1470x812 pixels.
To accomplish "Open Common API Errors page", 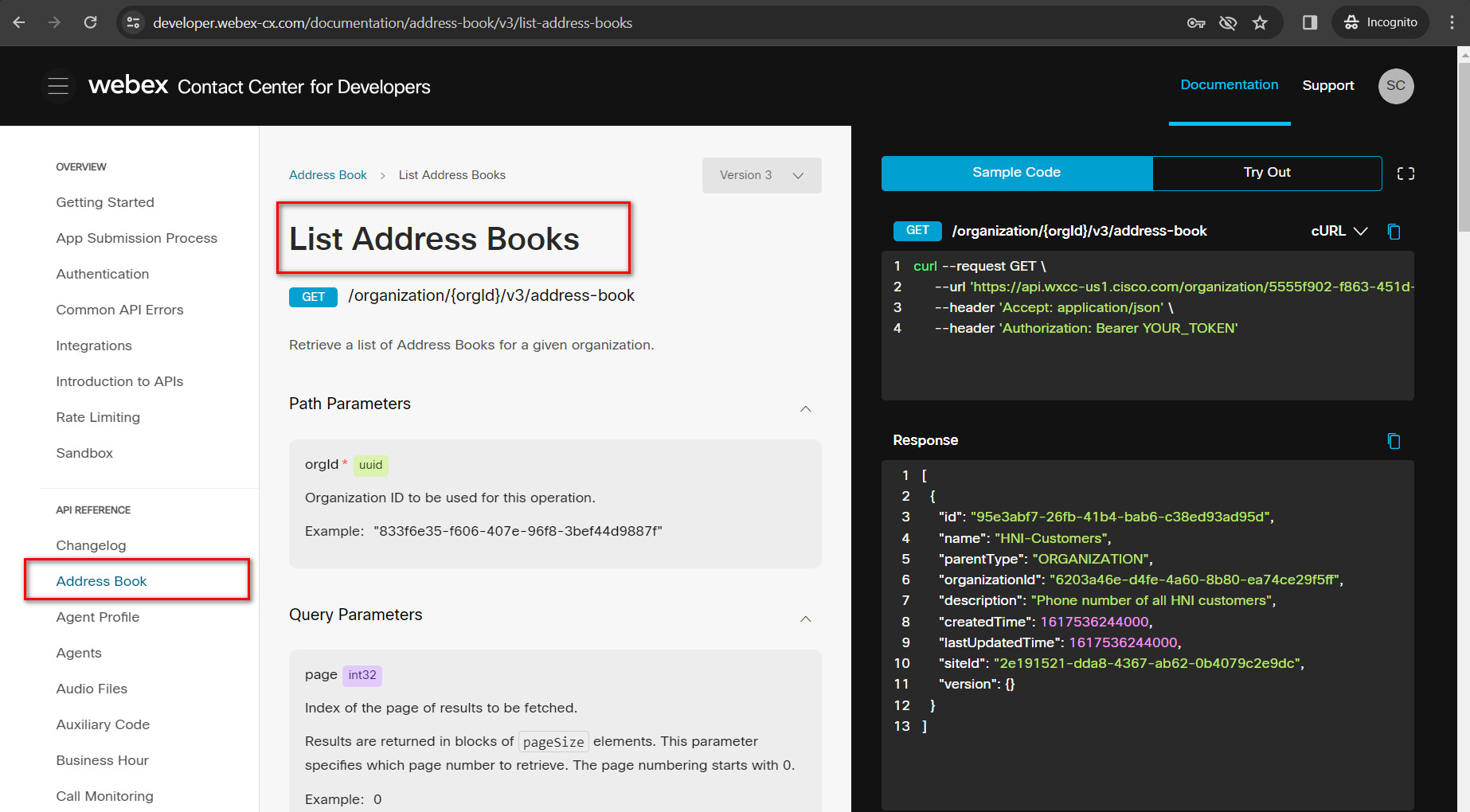I will [119, 310].
